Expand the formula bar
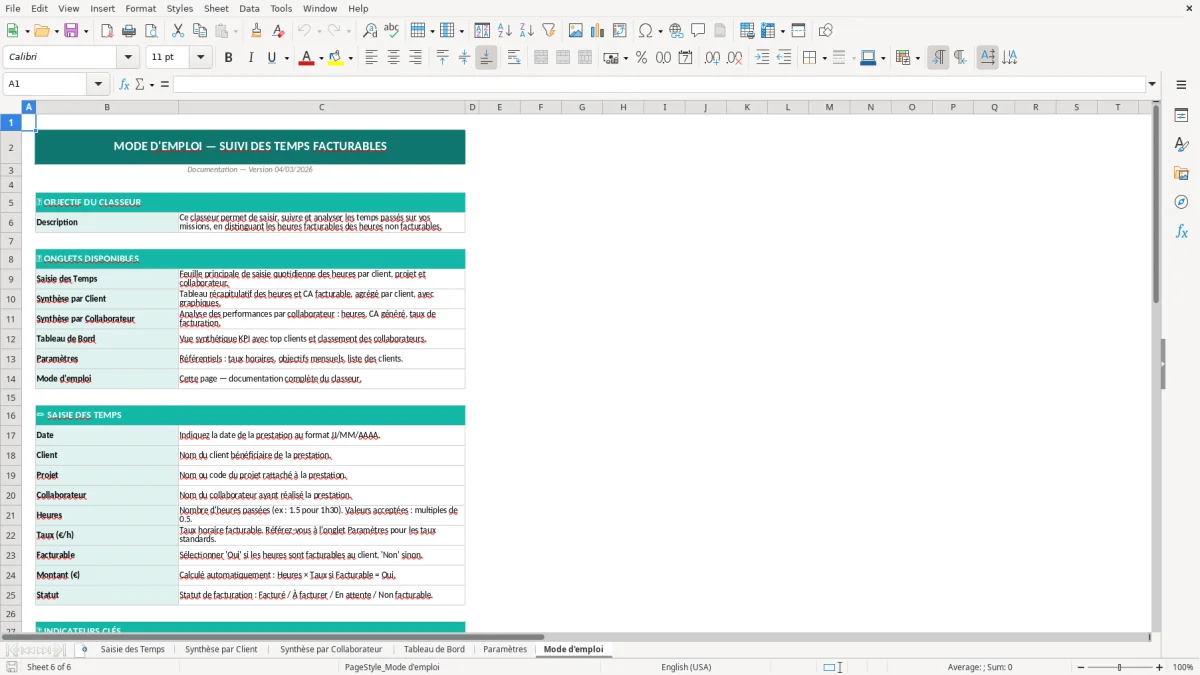Viewport: 1200px width, 675px height. (x=1152, y=84)
